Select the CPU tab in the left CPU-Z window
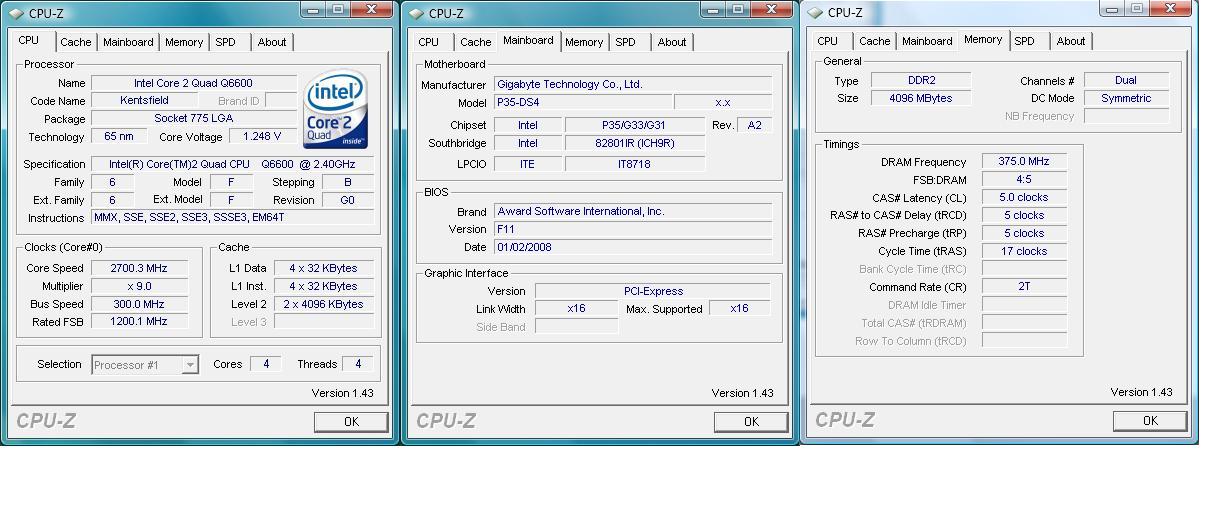The image size is (1223, 525). (29, 40)
